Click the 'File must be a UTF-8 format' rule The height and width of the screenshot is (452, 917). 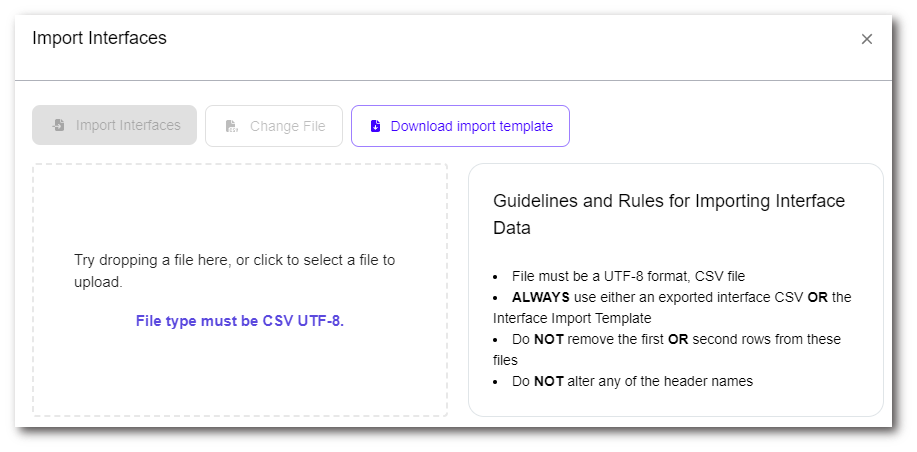(628, 276)
